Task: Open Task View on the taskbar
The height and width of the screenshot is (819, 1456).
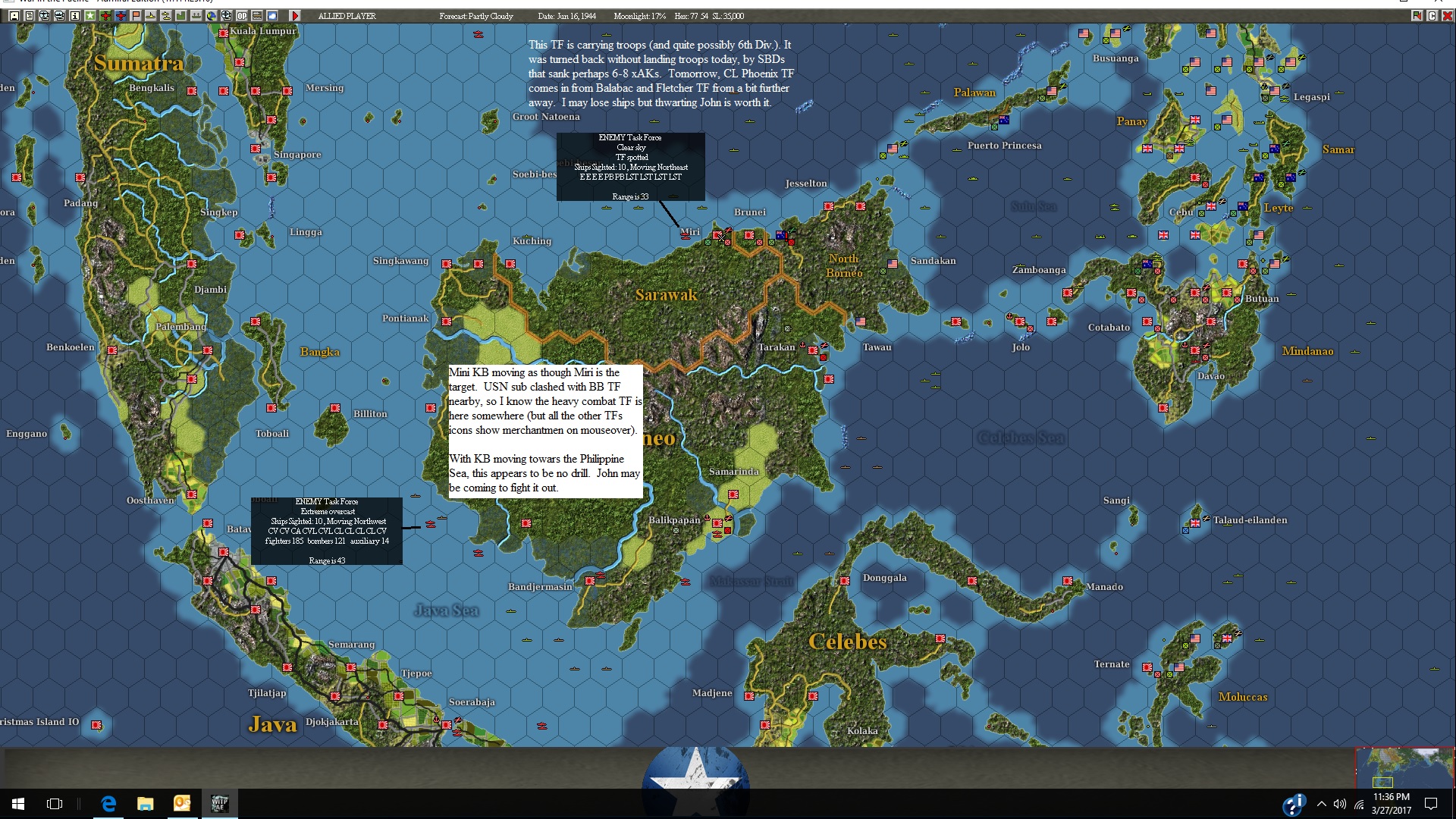Action: pos(55,804)
